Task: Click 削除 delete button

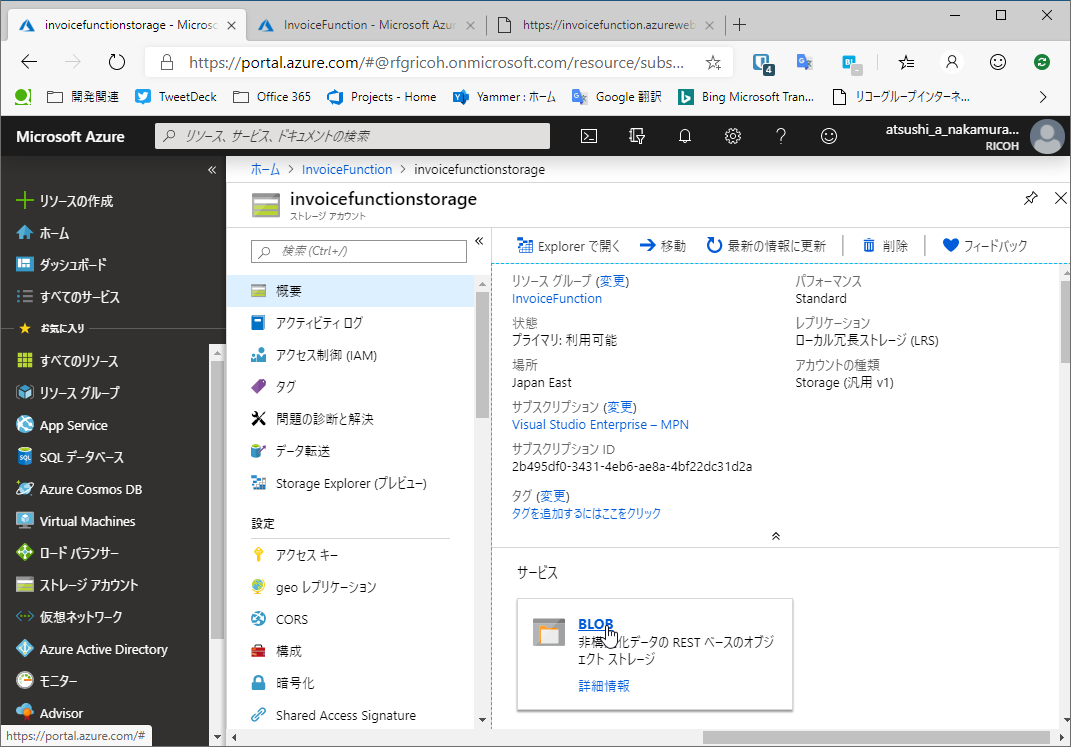Action: 885,246
